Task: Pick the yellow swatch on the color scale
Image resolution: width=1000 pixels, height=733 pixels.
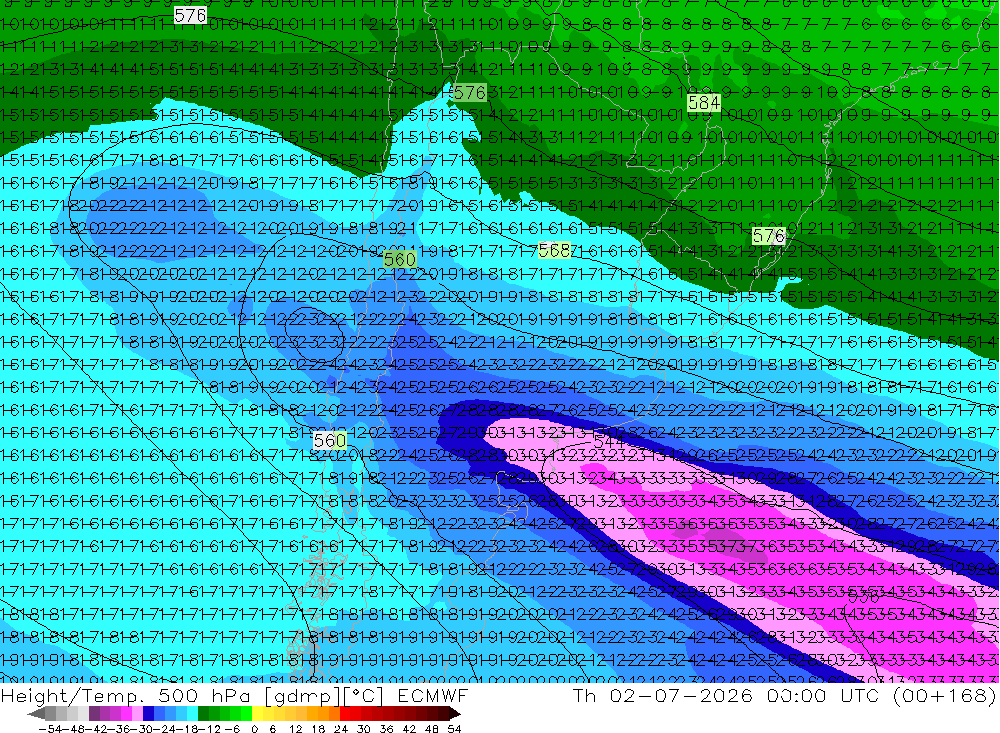Action: click(257, 713)
